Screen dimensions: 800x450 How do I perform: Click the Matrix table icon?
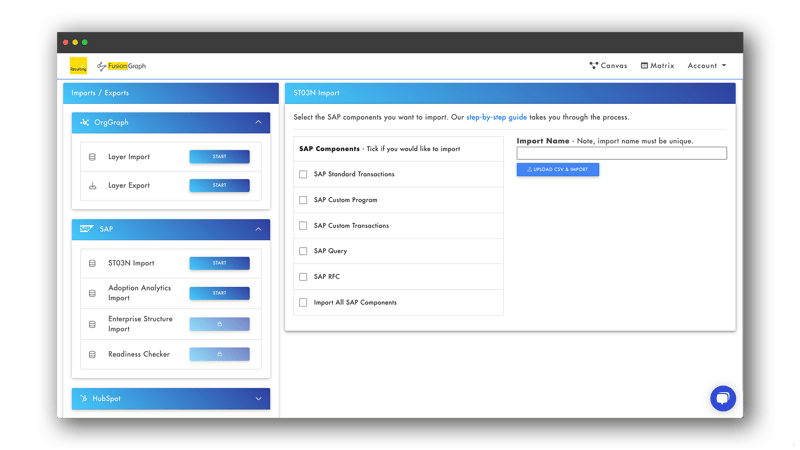[644, 65]
